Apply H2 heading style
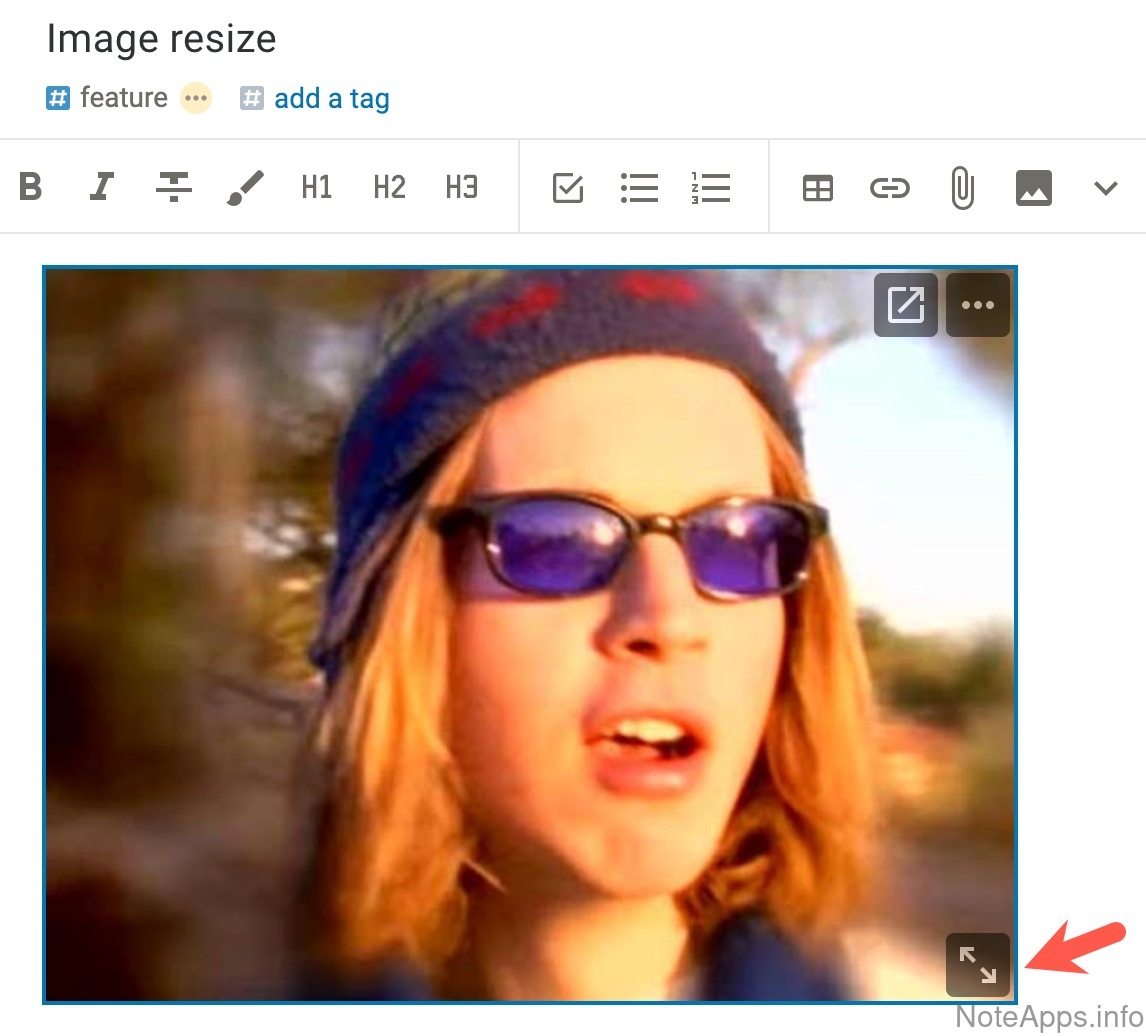 pos(389,187)
